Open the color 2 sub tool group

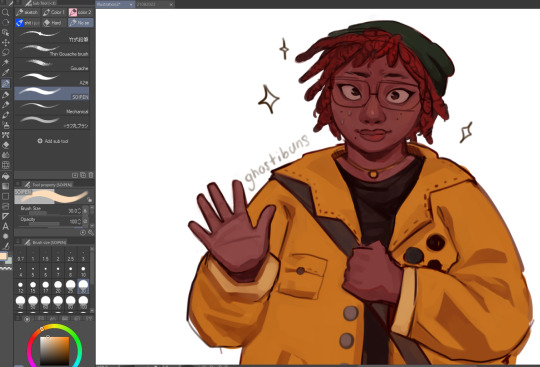[81, 12]
